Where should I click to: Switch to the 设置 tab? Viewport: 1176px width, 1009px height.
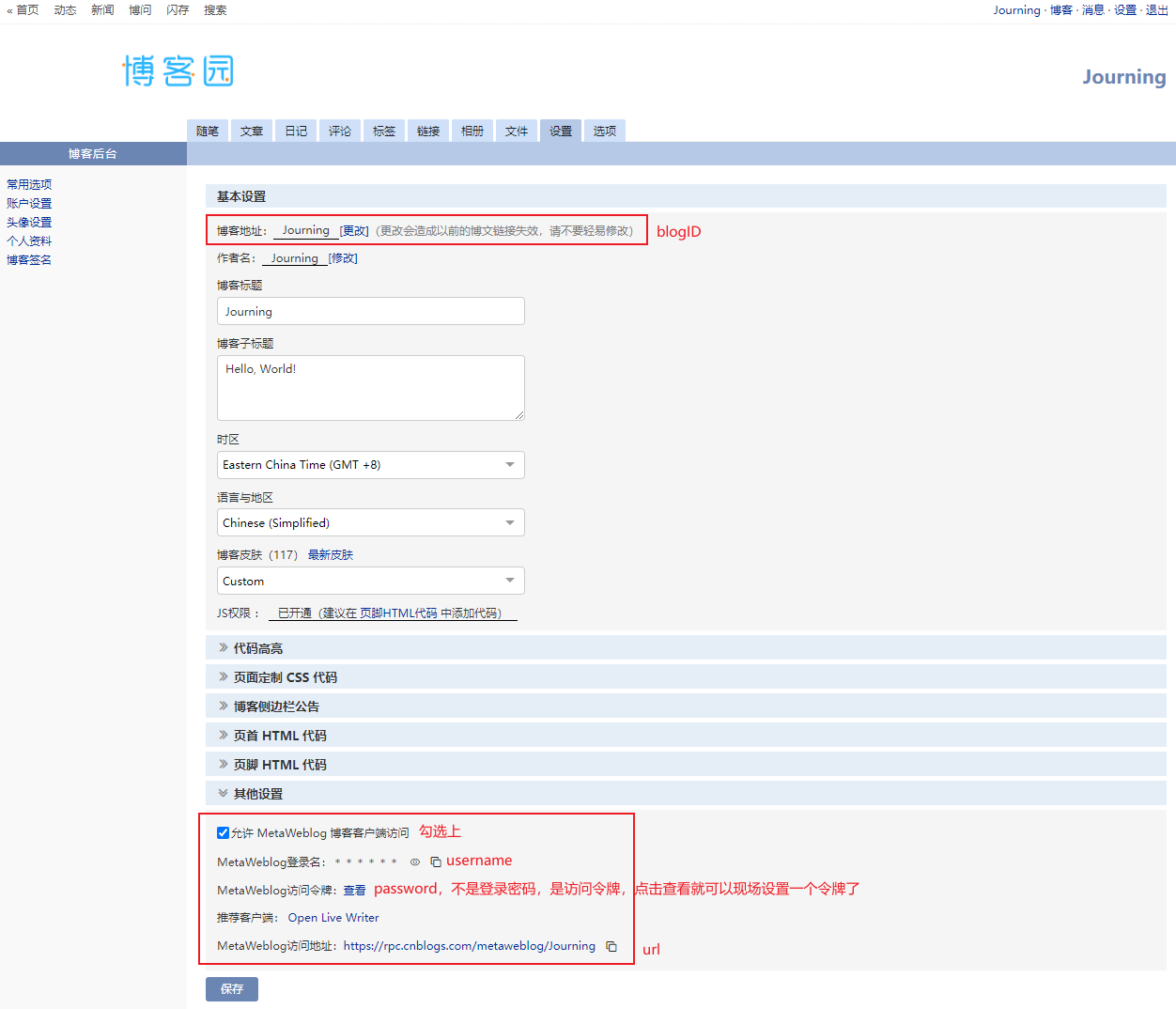point(561,132)
